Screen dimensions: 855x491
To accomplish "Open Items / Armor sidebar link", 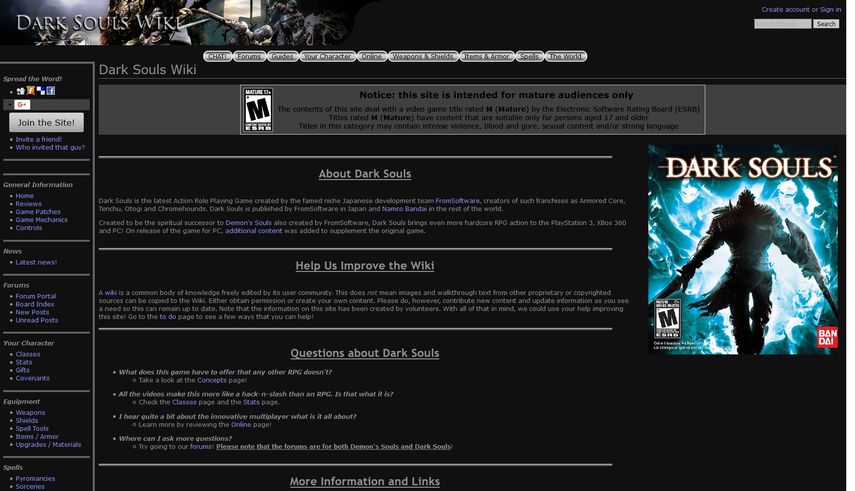I will (x=37, y=437).
